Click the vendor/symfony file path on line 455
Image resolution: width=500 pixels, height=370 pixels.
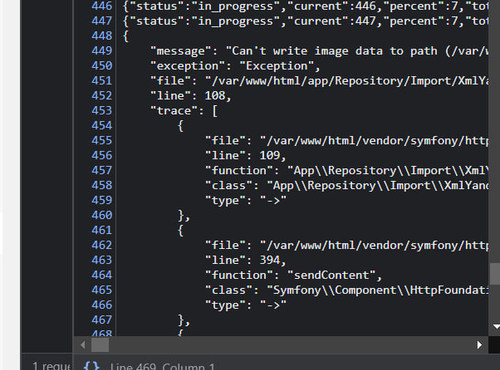click(374, 141)
